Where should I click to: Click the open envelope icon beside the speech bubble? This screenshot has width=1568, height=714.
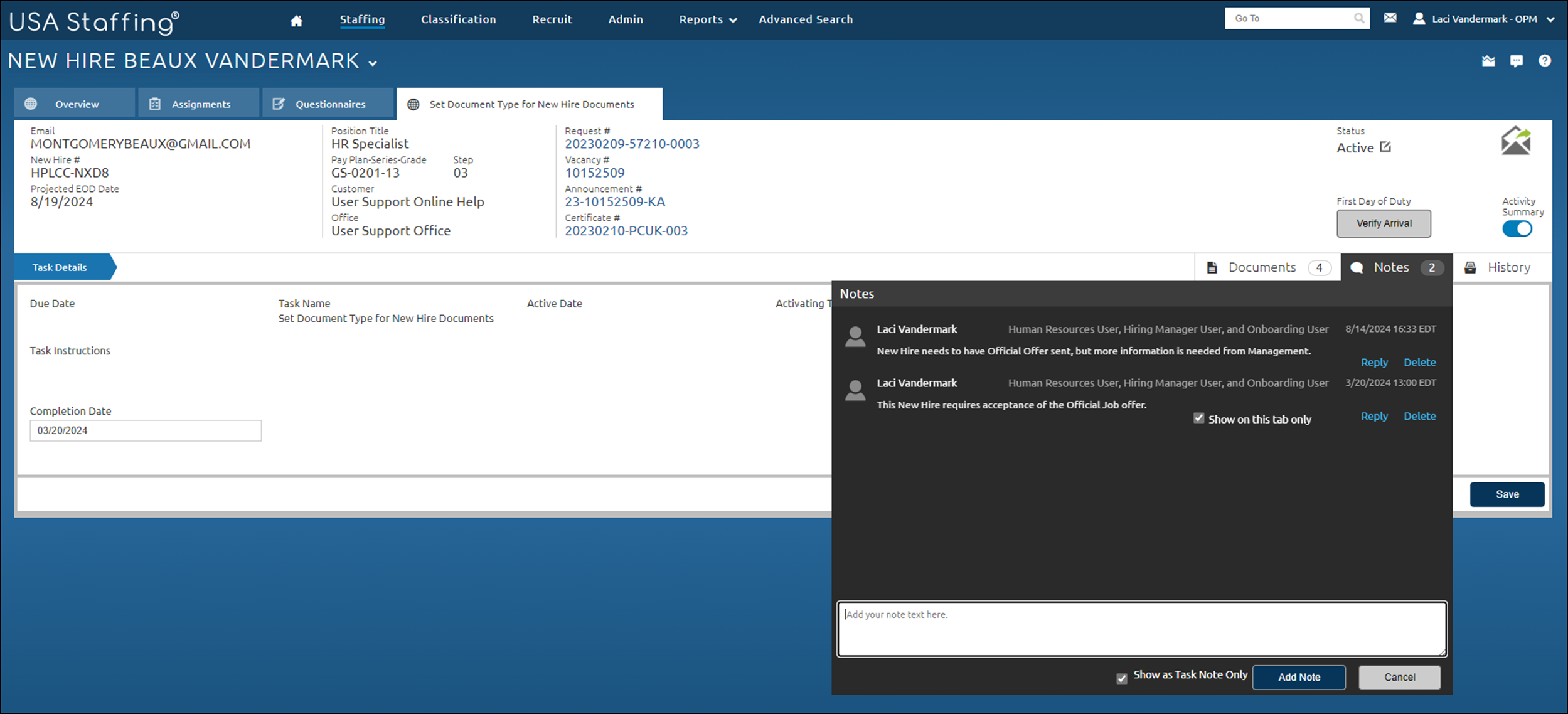pyautogui.click(x=1488, y=61)
